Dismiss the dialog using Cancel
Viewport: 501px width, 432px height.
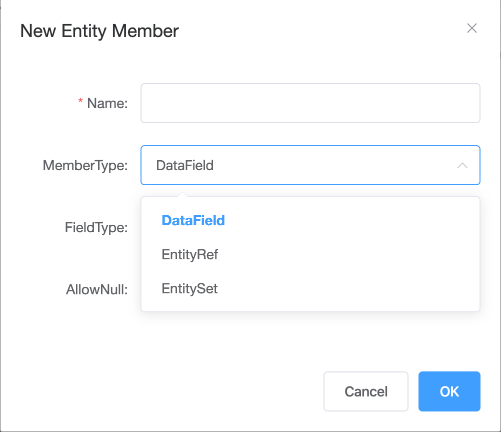click(366, 391)
